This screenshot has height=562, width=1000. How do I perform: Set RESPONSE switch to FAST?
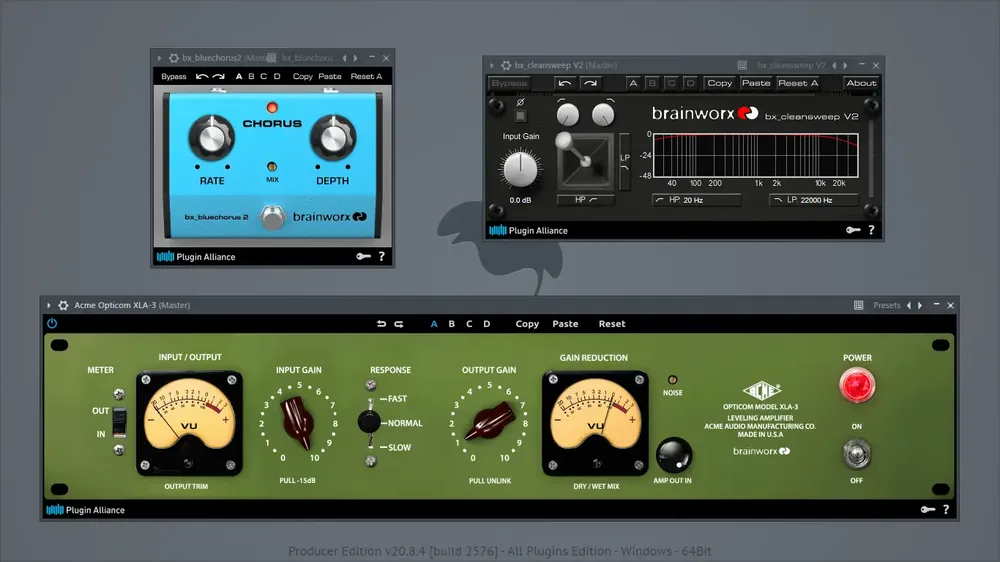coord(397,399)
